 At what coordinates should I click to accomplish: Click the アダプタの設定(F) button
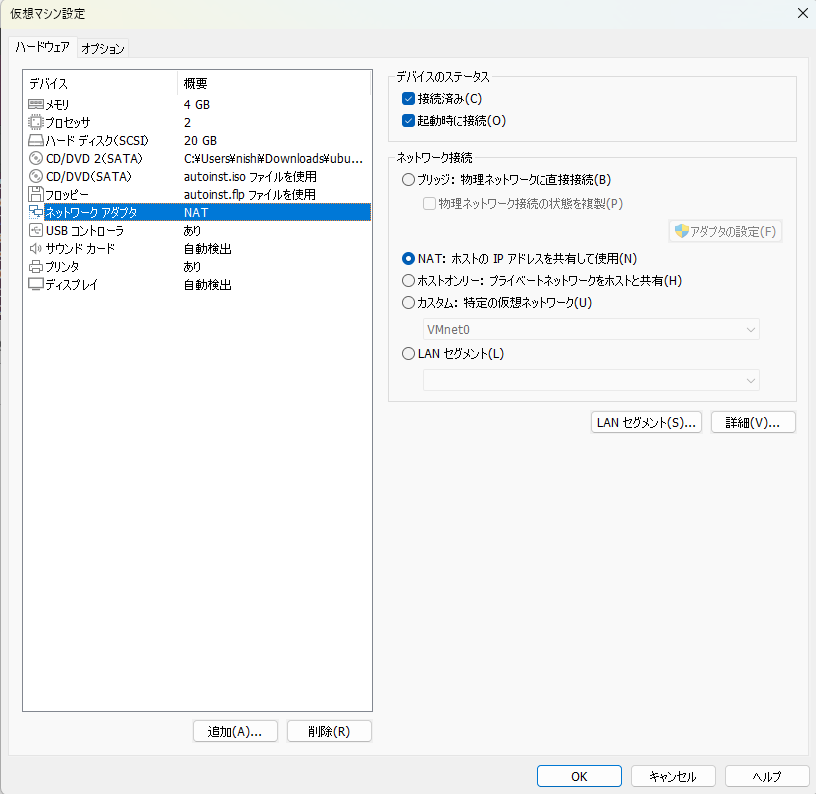click(x=725, y=231)
